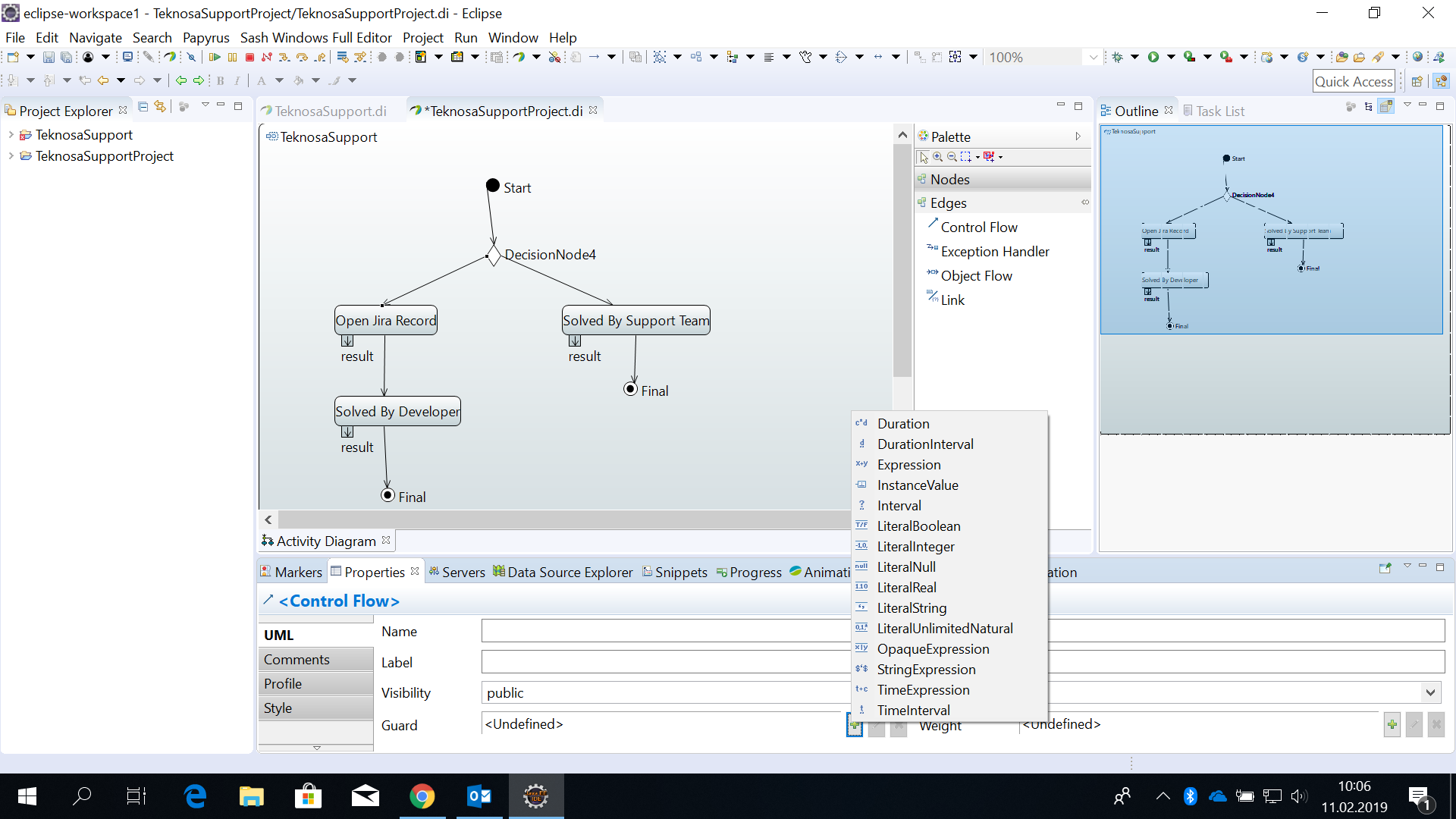Choose Duration in the popup list
The width and height of the screenshot is (1456, 819).
949,424
